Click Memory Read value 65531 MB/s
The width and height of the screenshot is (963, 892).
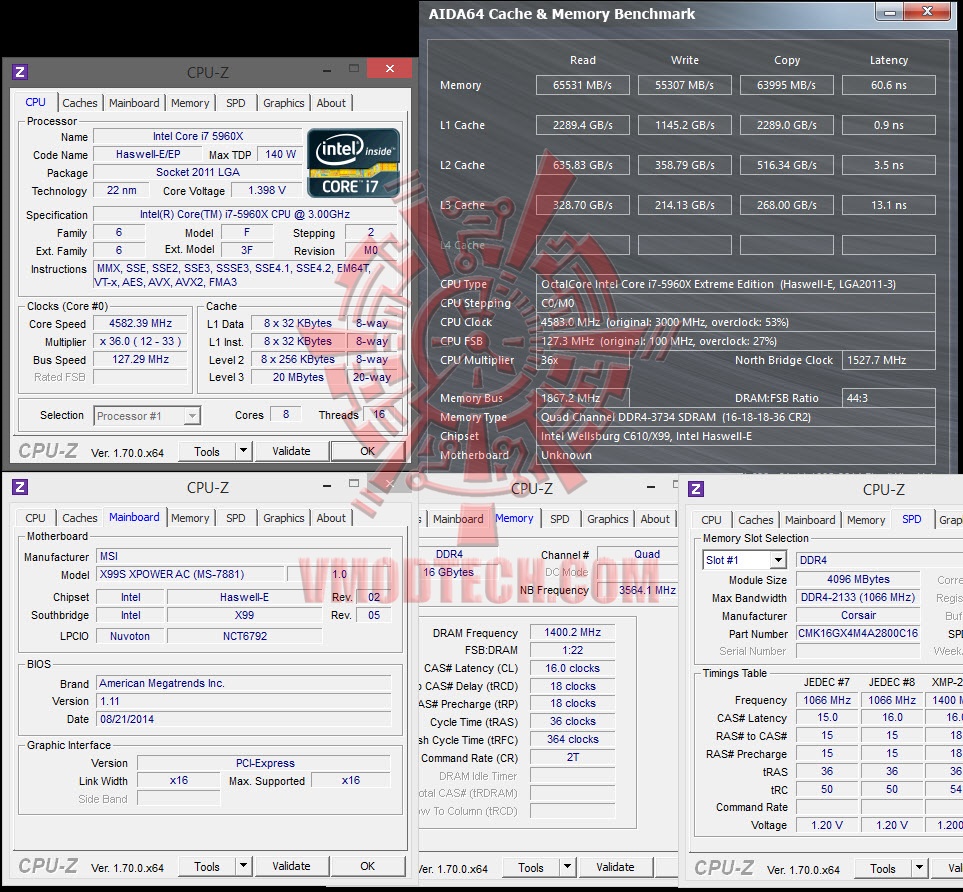pyautogui.click(x=582, y=85)
